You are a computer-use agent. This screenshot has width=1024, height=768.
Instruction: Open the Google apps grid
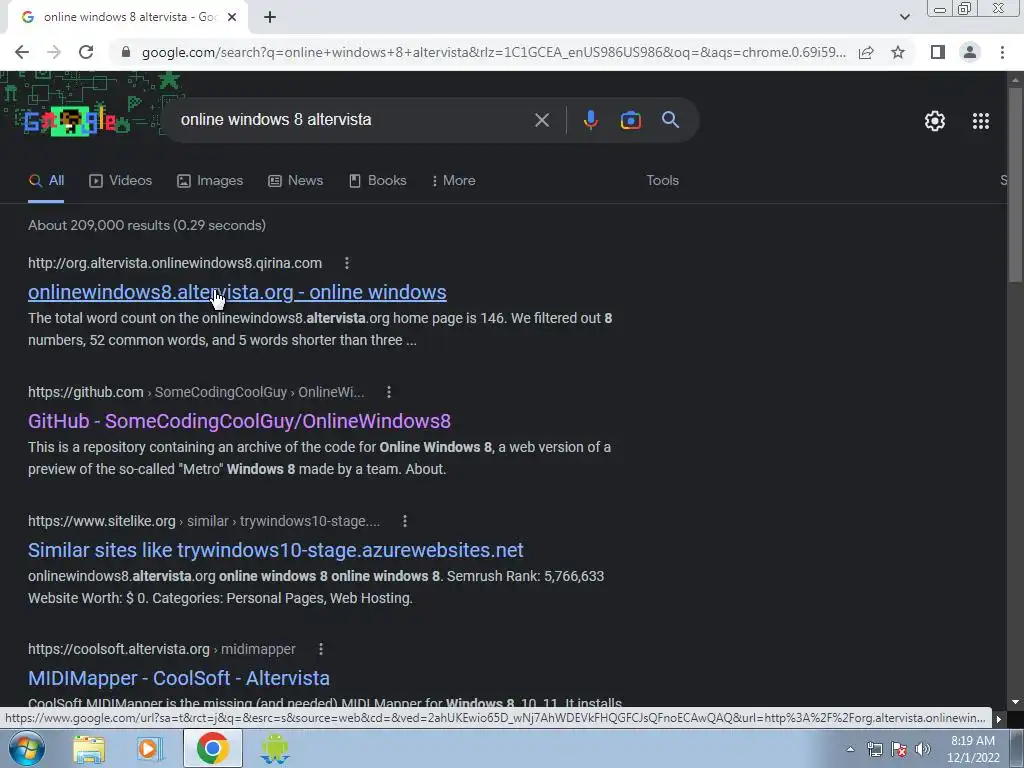click(980, 121)
